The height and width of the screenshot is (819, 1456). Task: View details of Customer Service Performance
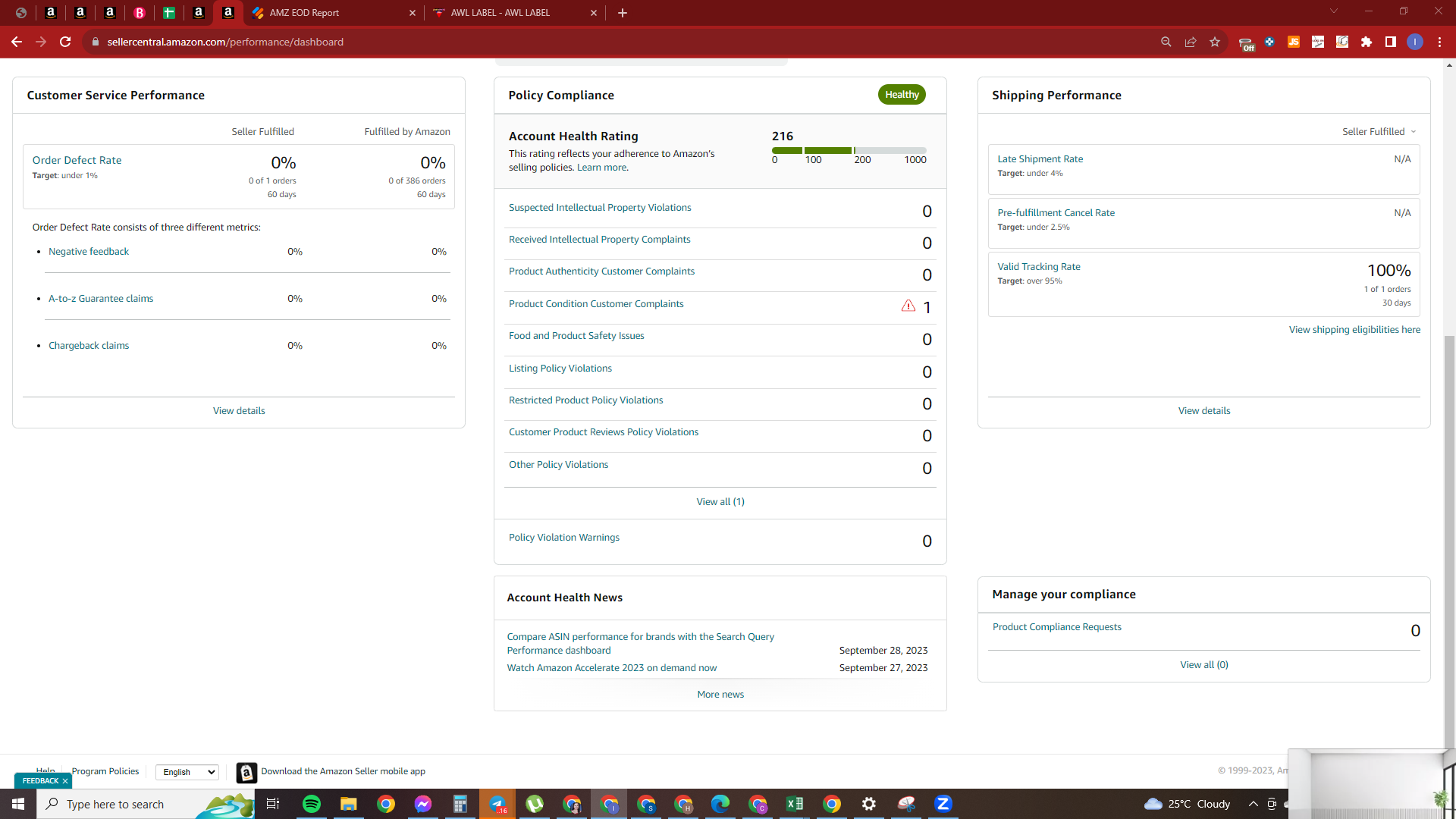pyautogui.click(x=239, y=411)
